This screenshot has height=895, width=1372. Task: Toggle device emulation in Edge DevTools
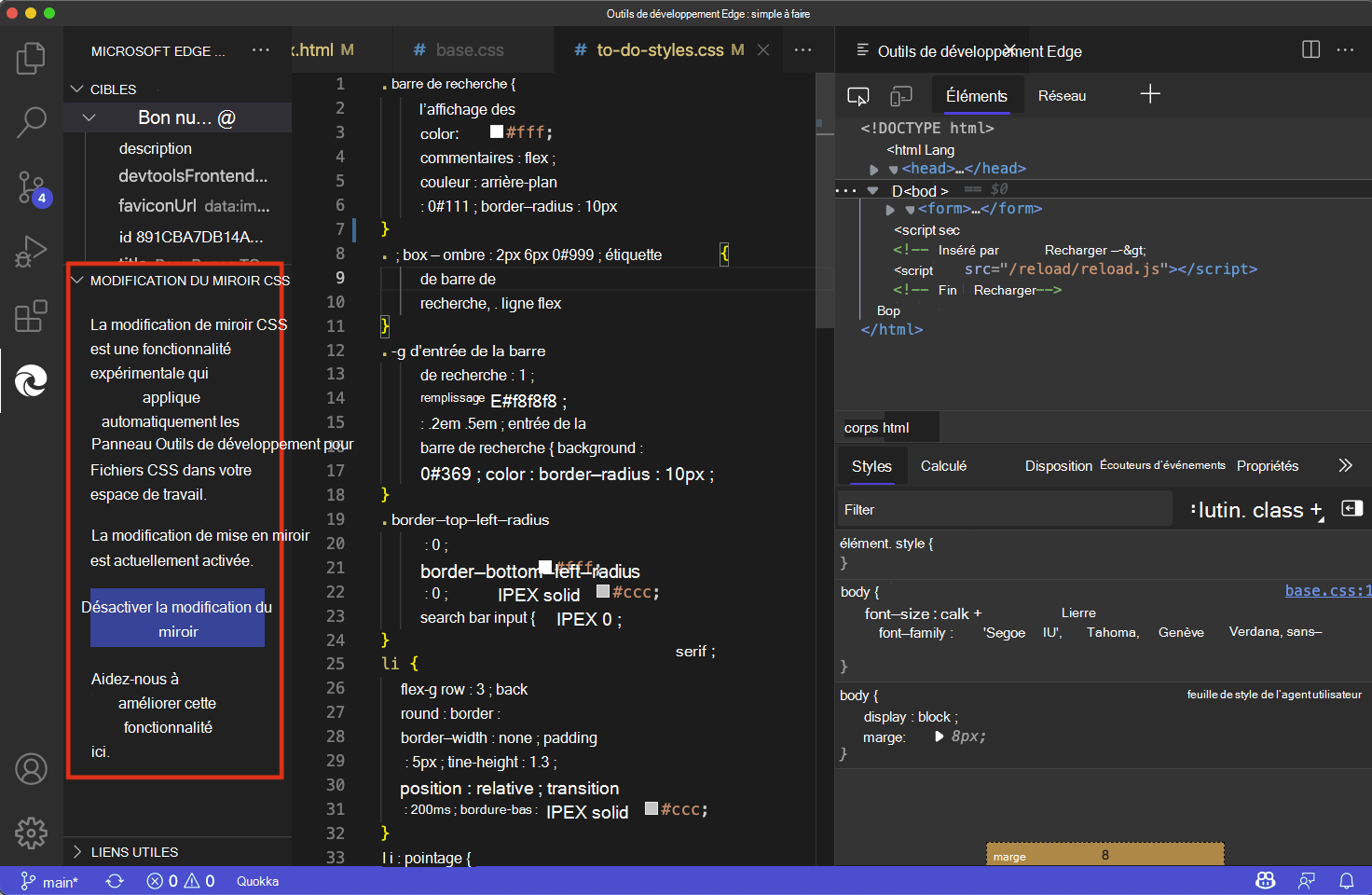(x=900, y=95)
